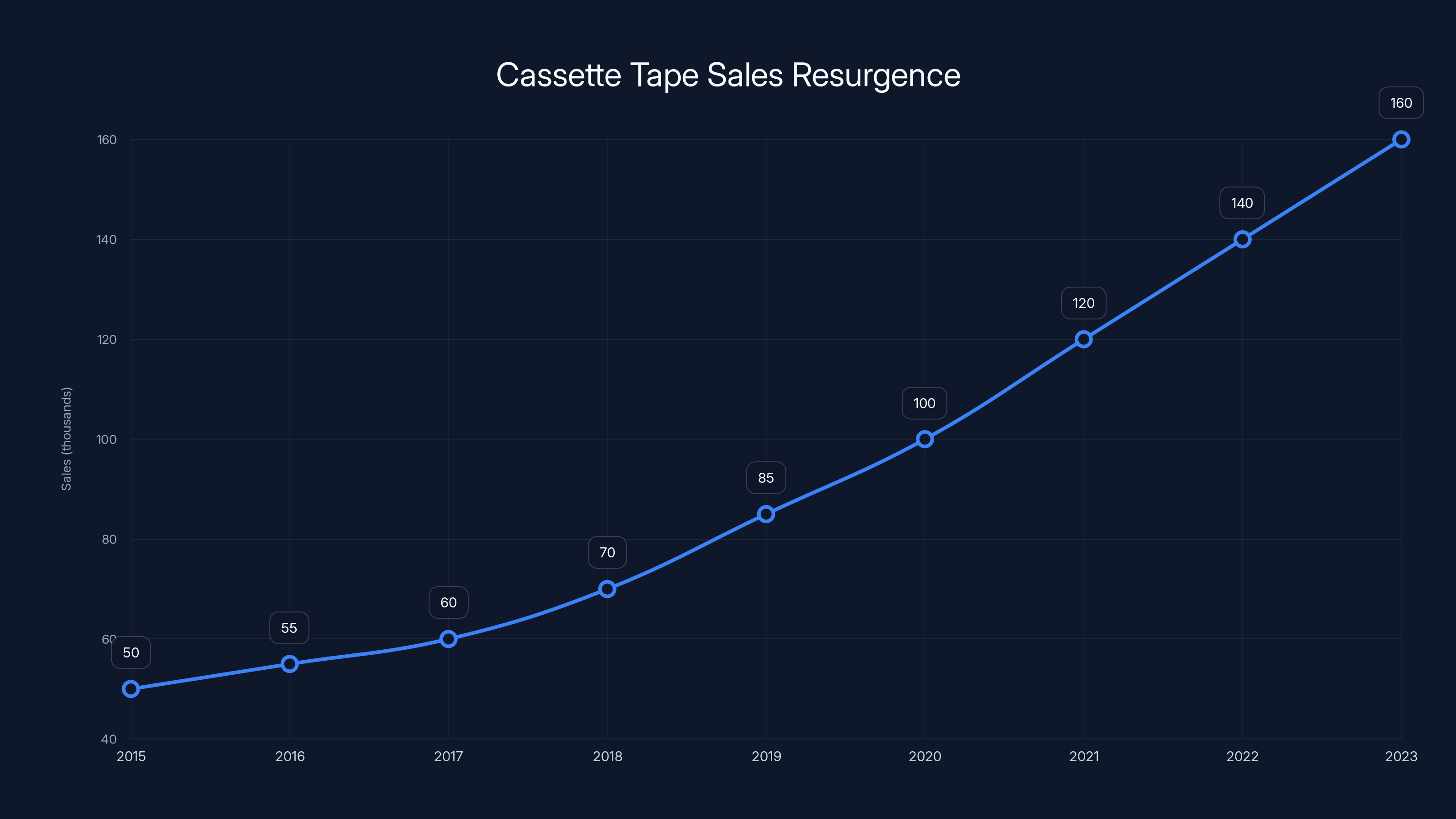The width and height of the screenshot is (1456, 819).
Task: Click the 160 data label above 2023
Action: pyautogui.click(x=1401, y=103)
